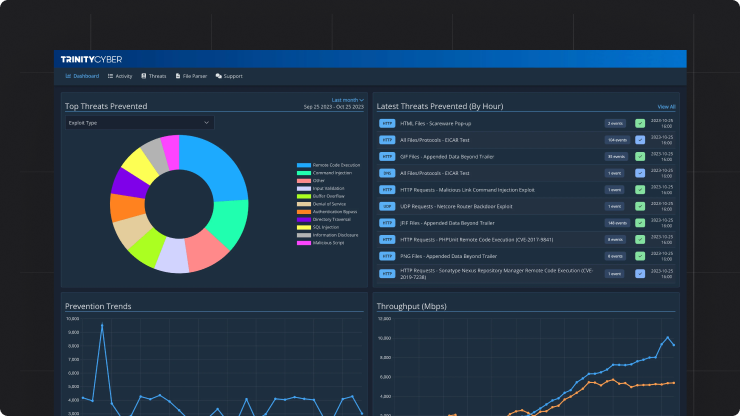Click events count badge on GIF Files row
Image resolution: width=740 pixels, height=416 pixels.
[x=616, y=156]
